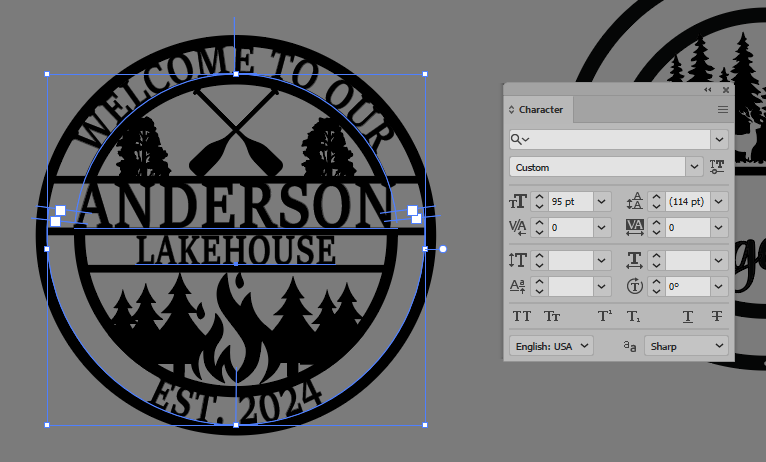Collapse the panel with double-arrow icon

tap(709, 90)
